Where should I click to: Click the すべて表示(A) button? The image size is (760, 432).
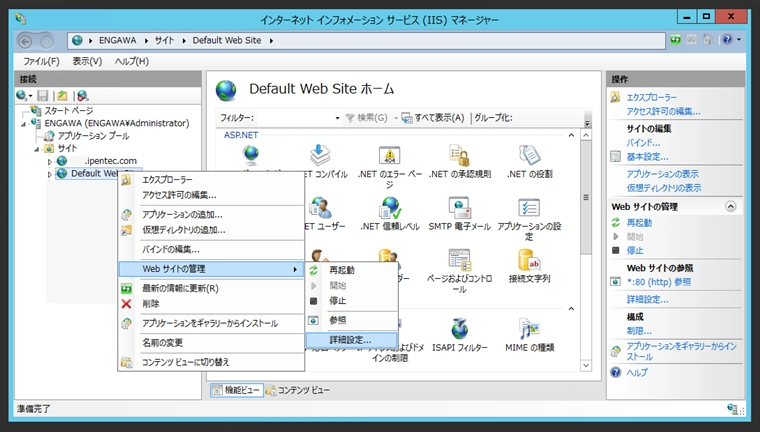point(433,118)
